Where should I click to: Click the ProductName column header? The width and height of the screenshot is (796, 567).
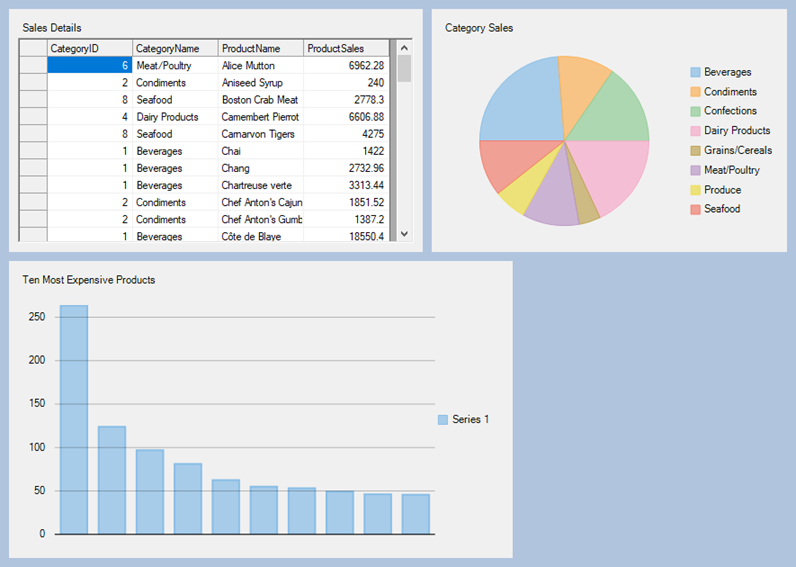pos(260,48)
